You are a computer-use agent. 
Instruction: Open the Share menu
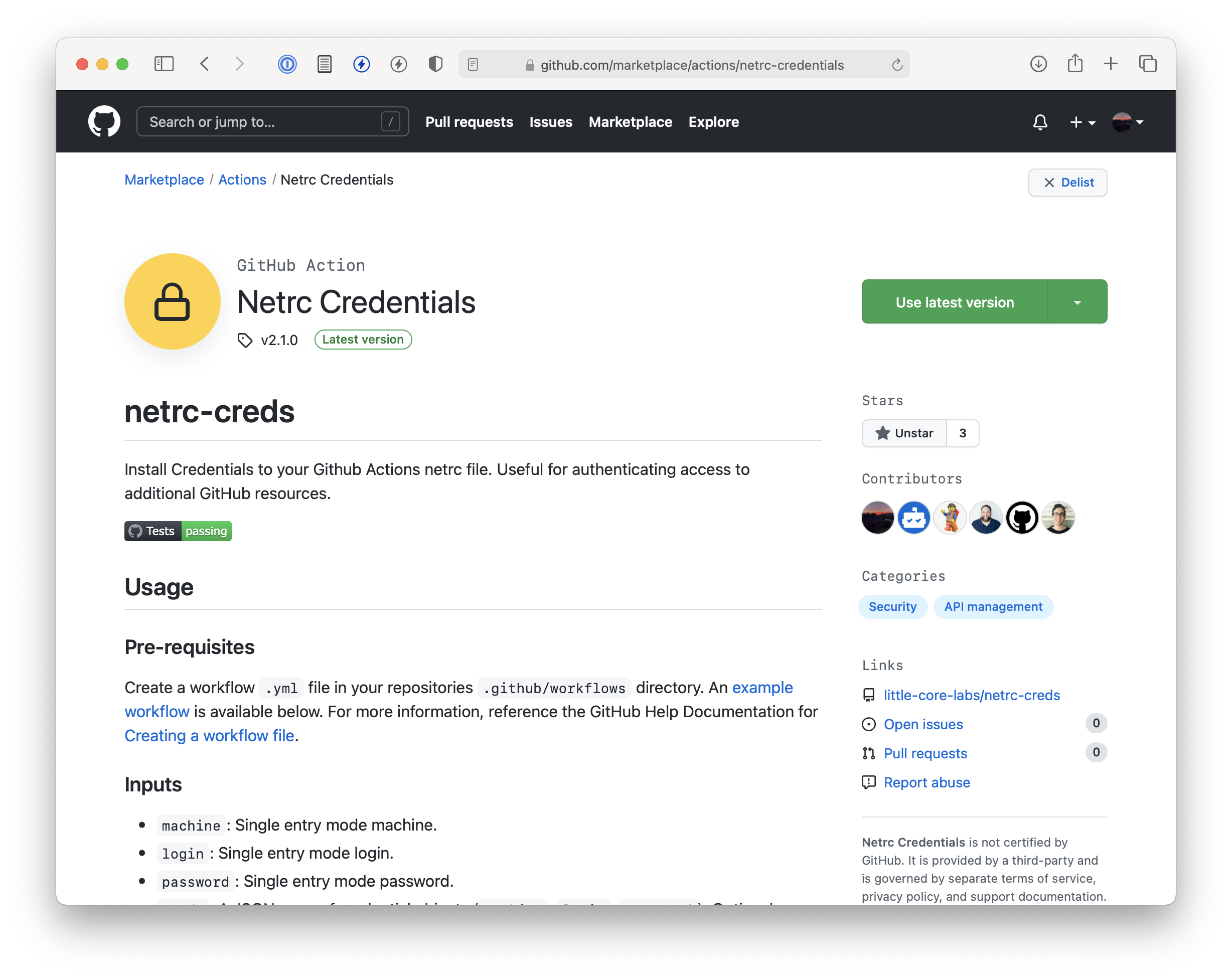click(1075, 63)
